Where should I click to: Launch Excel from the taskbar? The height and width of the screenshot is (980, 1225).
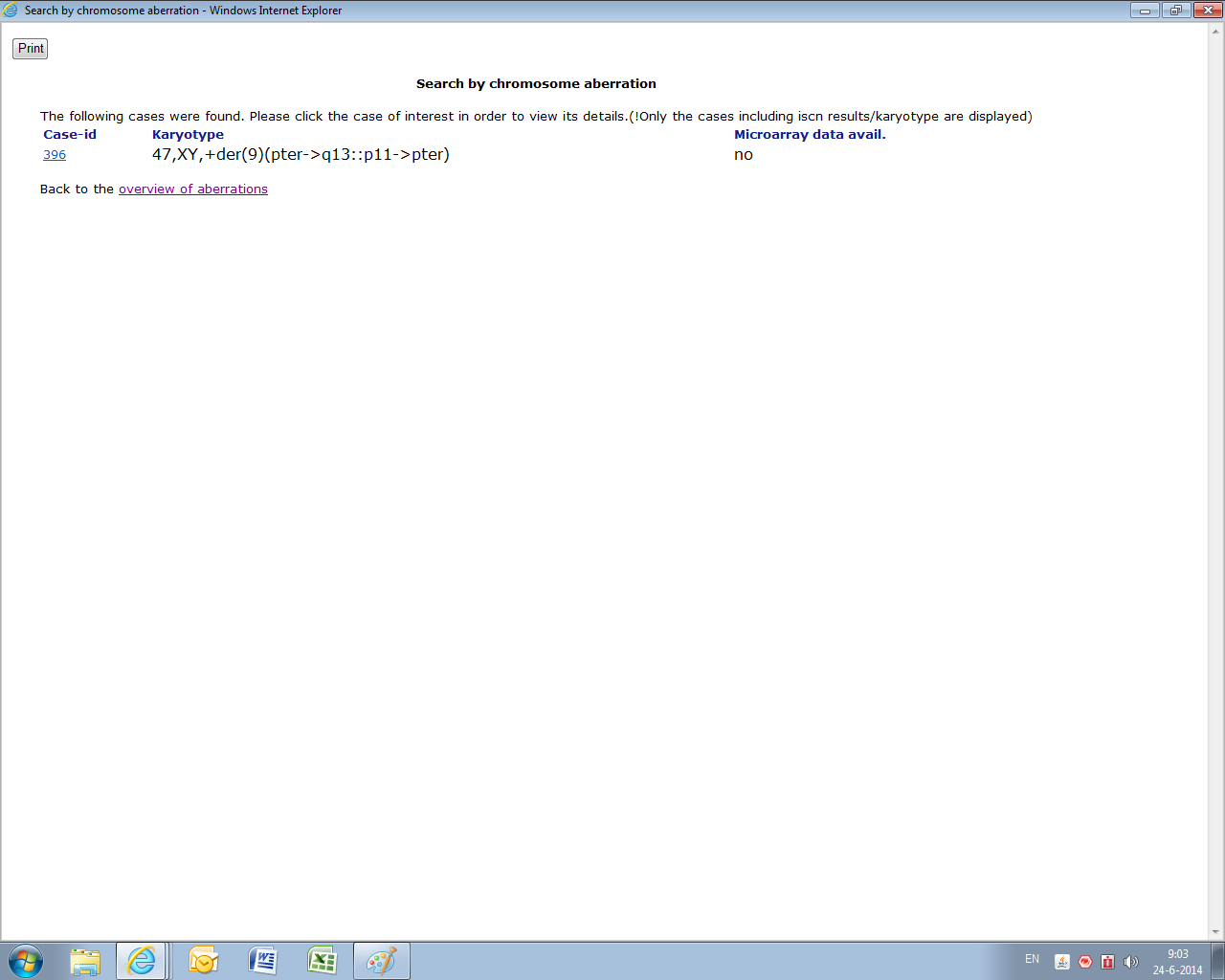(x=322, y=961)
